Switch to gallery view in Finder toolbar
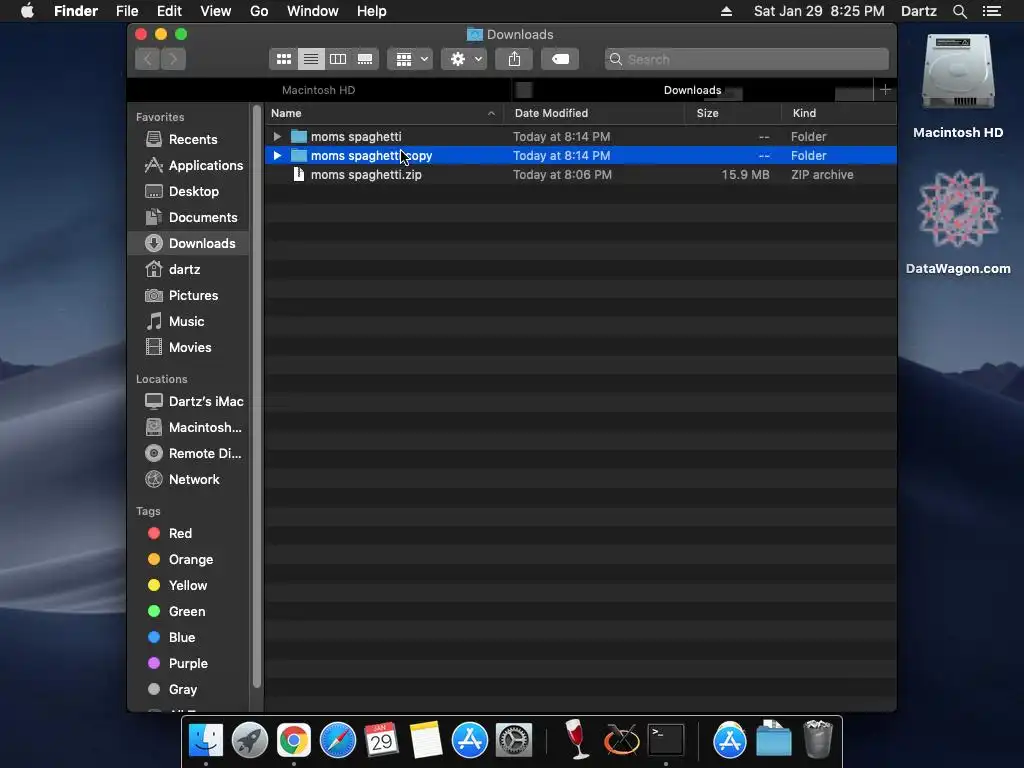The height and width of the screenshot is (768, 1024). (365, 59)
